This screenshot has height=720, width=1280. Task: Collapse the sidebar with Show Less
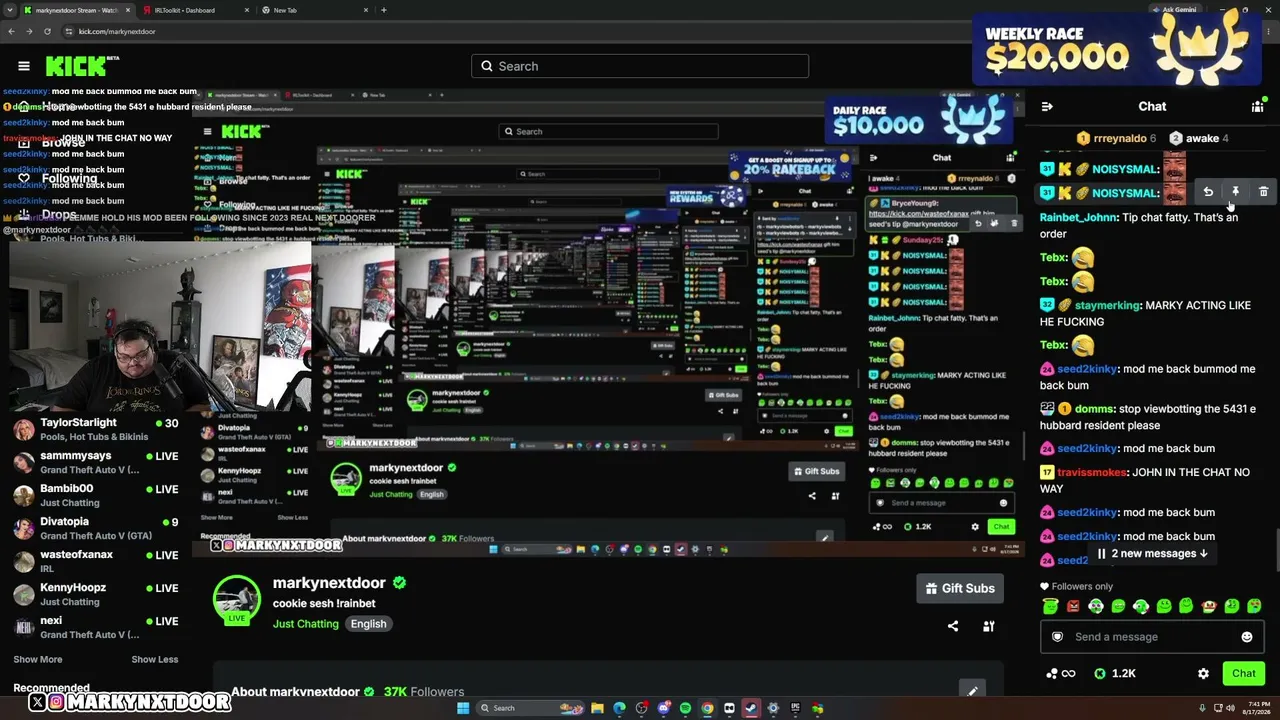pyautogui.click(x=155, y=659)
